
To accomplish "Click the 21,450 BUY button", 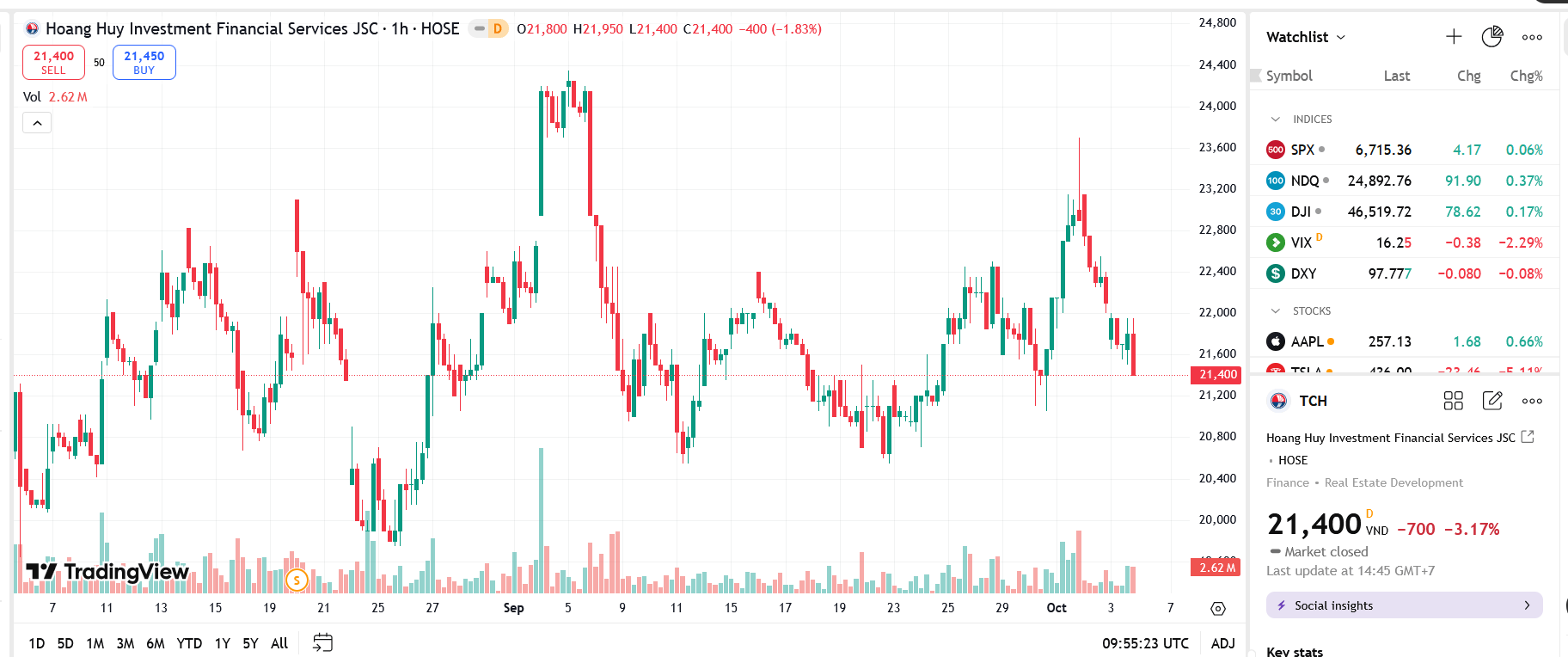I will pyautogui.click(x=144, y=62).
